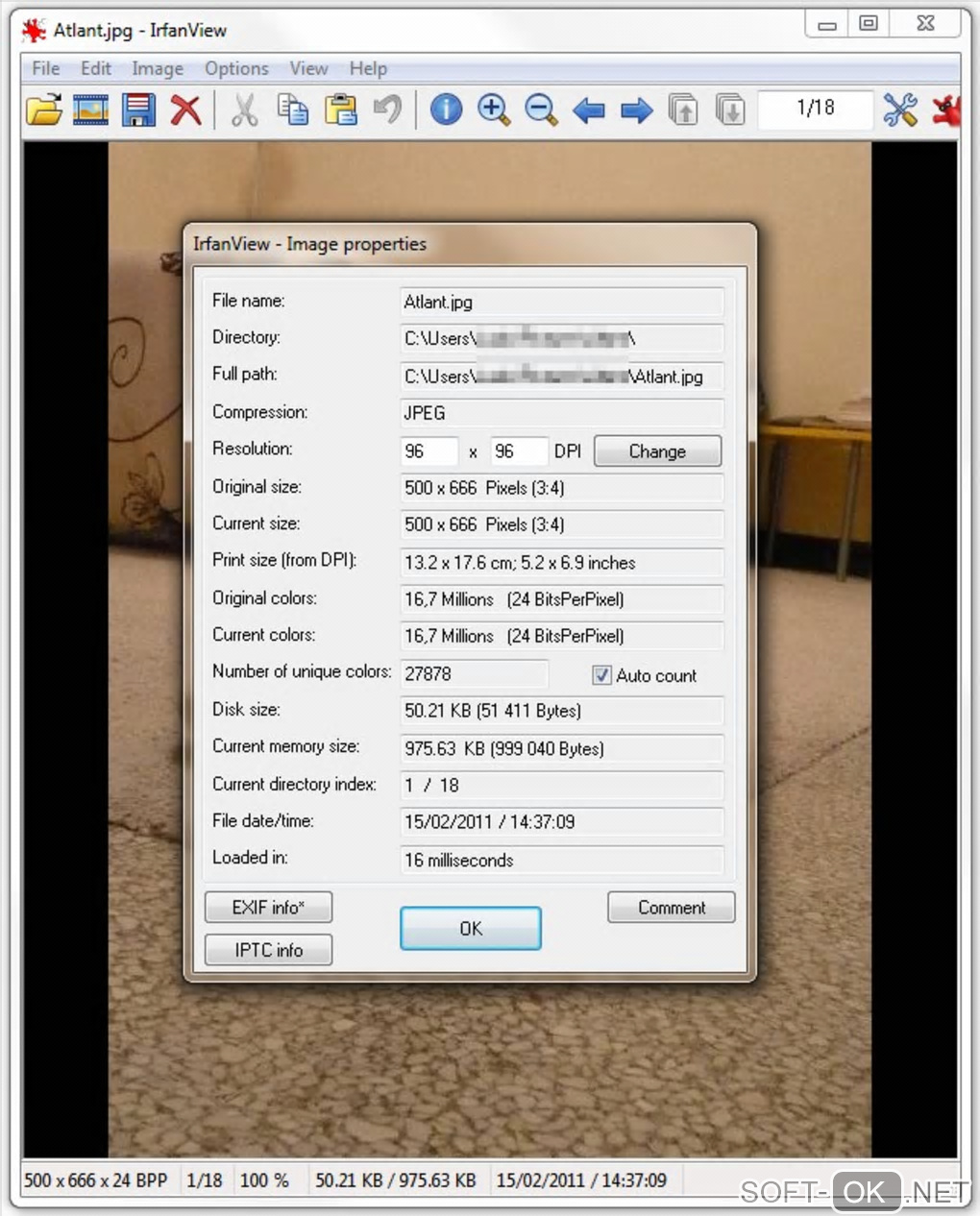Open IPTC info button

click(268, 950)
